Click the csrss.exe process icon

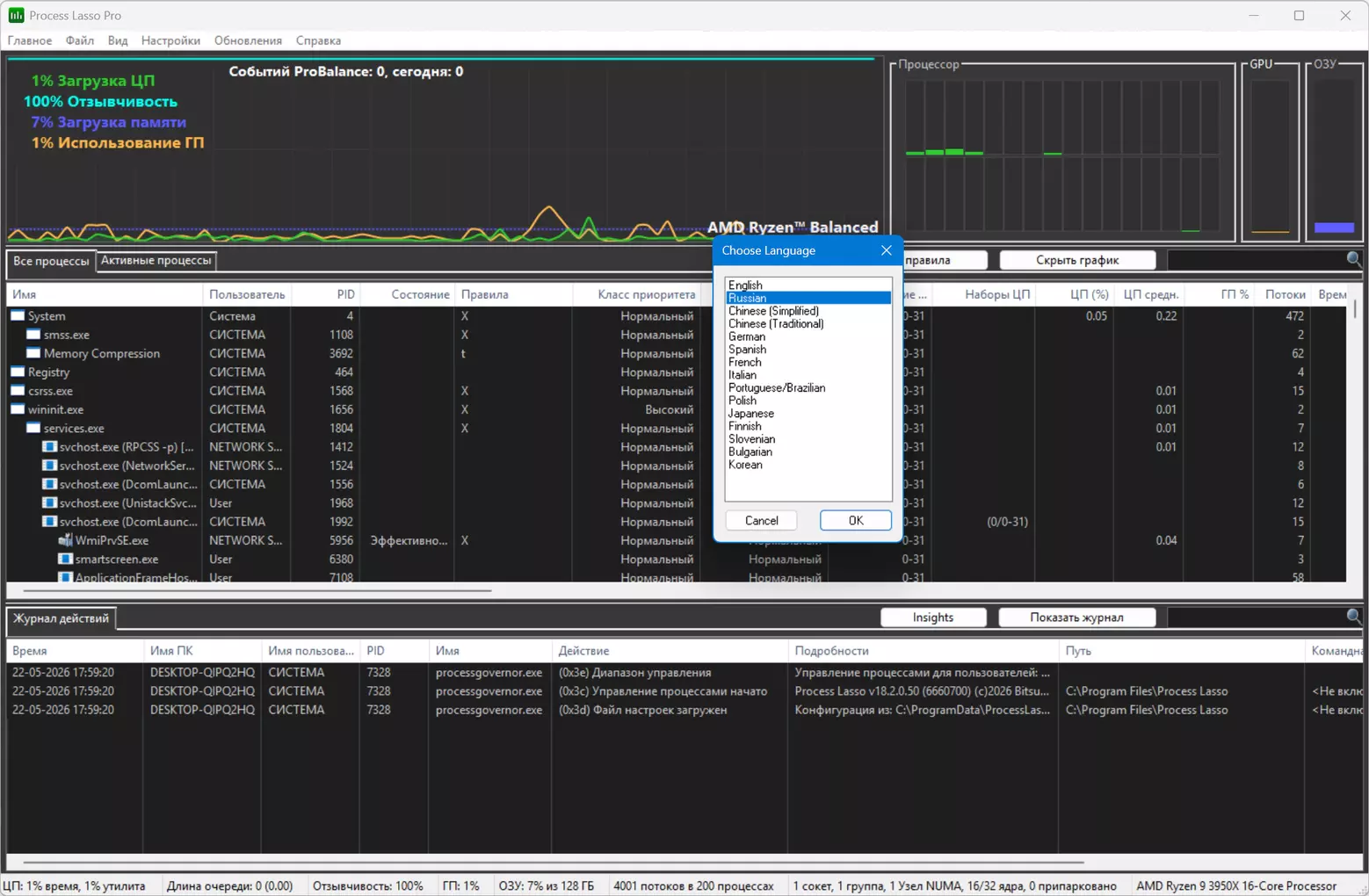(x=18, y=391)
